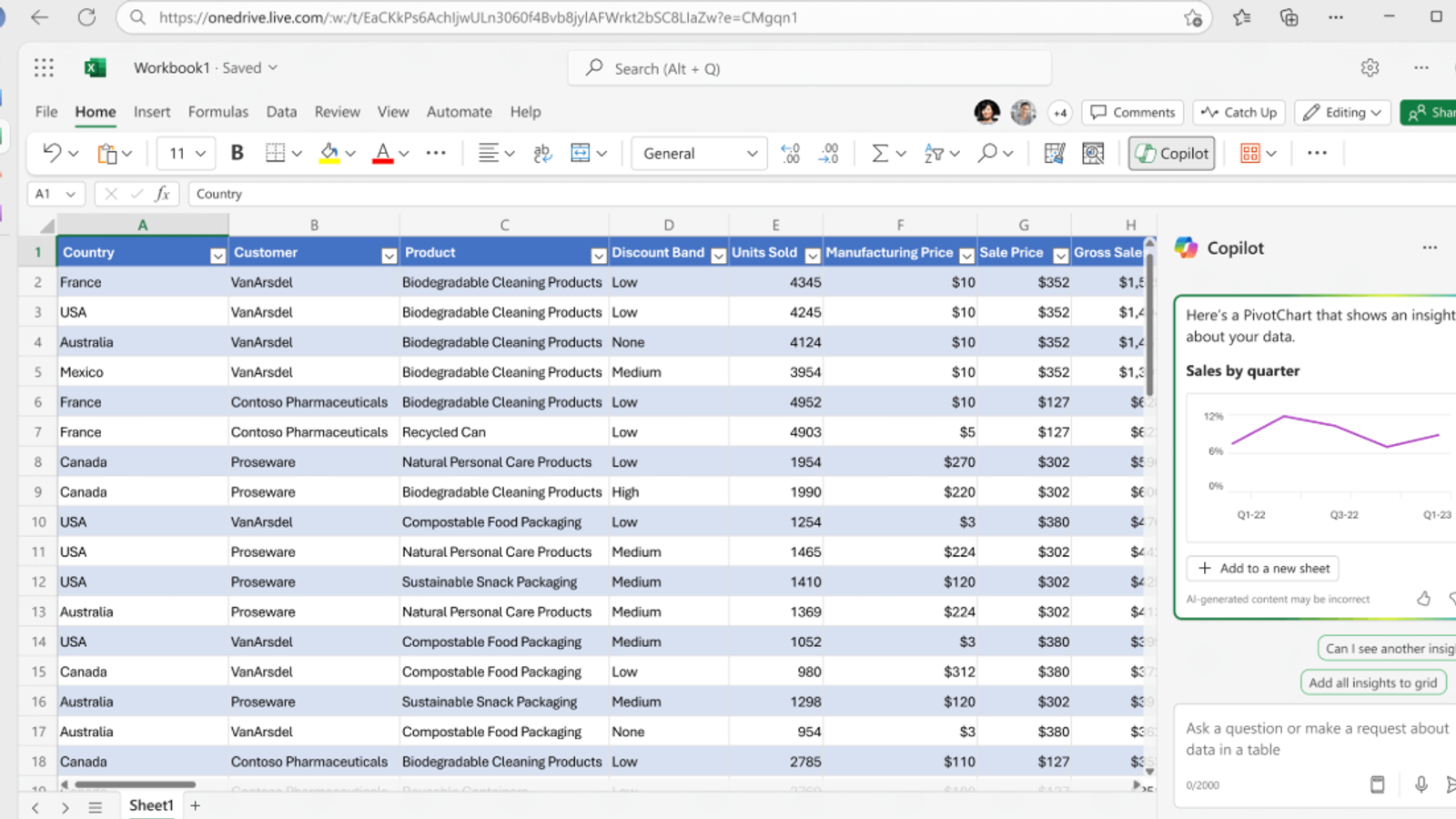The width and height of the screenshot is (1456, 819).
Task: Open the settings gear icon
Action: coord(1370,67)
